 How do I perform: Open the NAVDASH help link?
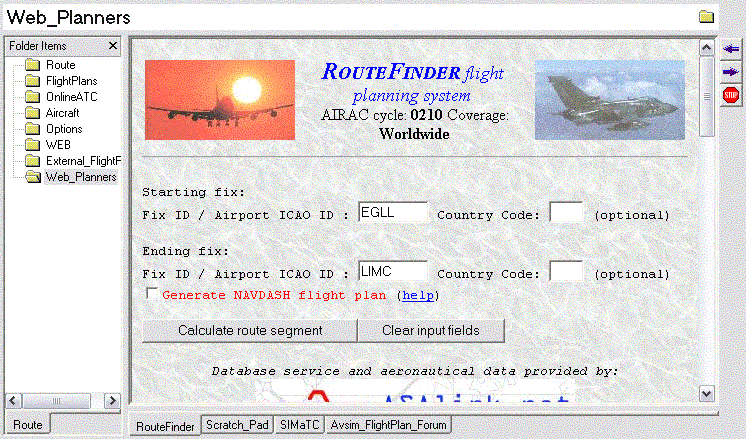click(x=418, y=295)
